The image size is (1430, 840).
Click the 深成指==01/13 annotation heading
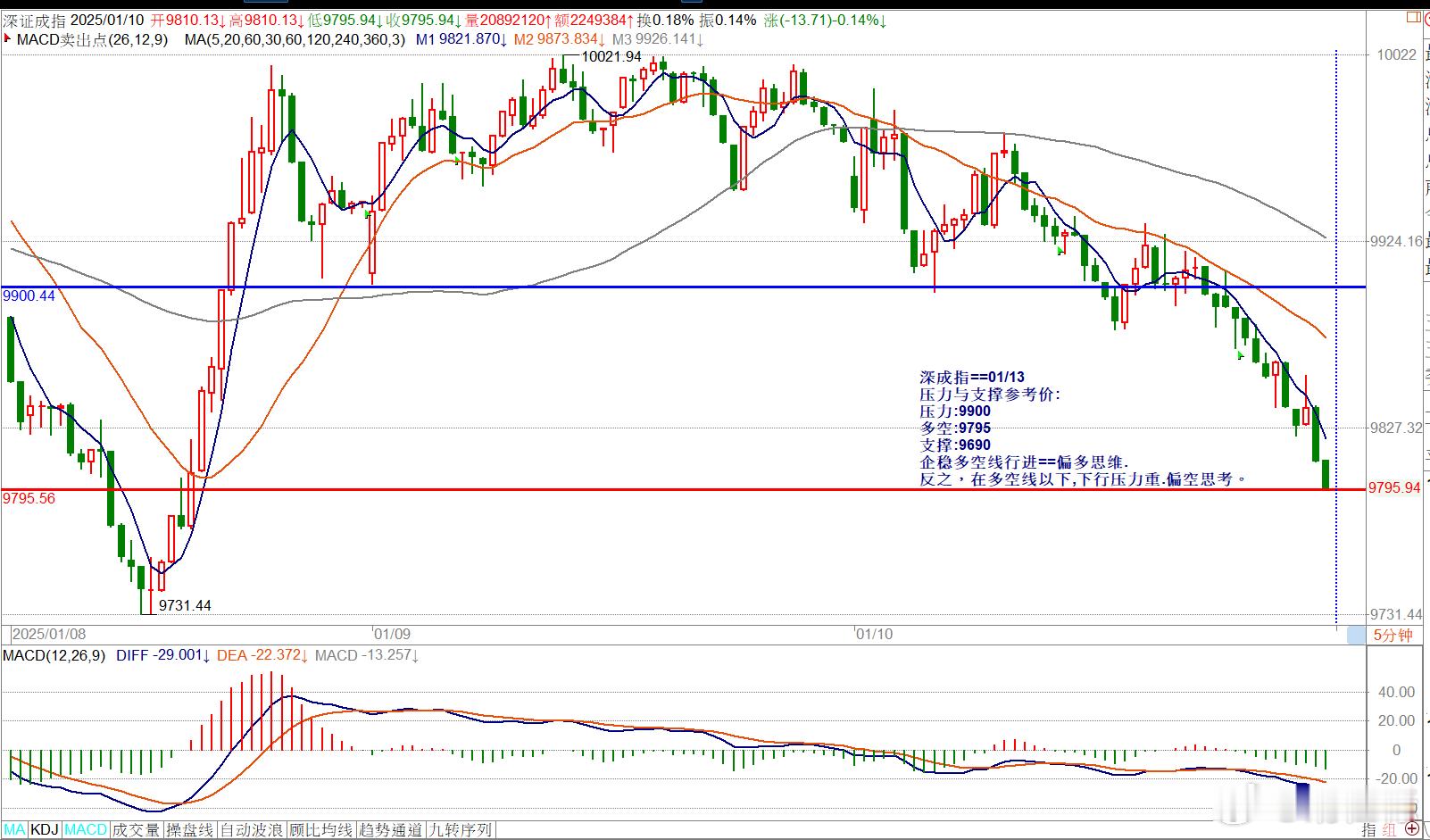972,377
